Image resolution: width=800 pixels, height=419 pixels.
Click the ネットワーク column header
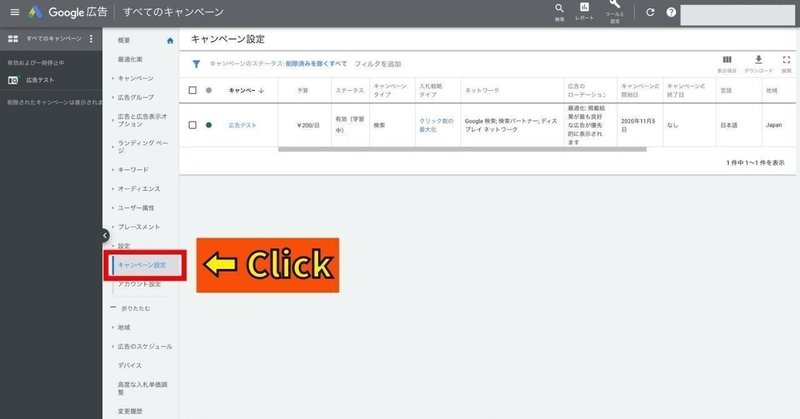click(x=482, y=90)
